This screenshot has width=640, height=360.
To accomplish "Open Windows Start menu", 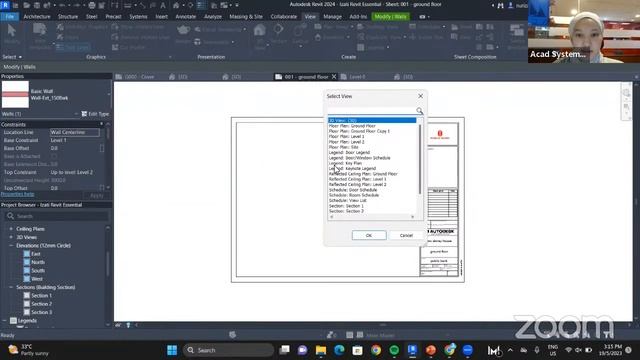I will [x=172, y=350].
